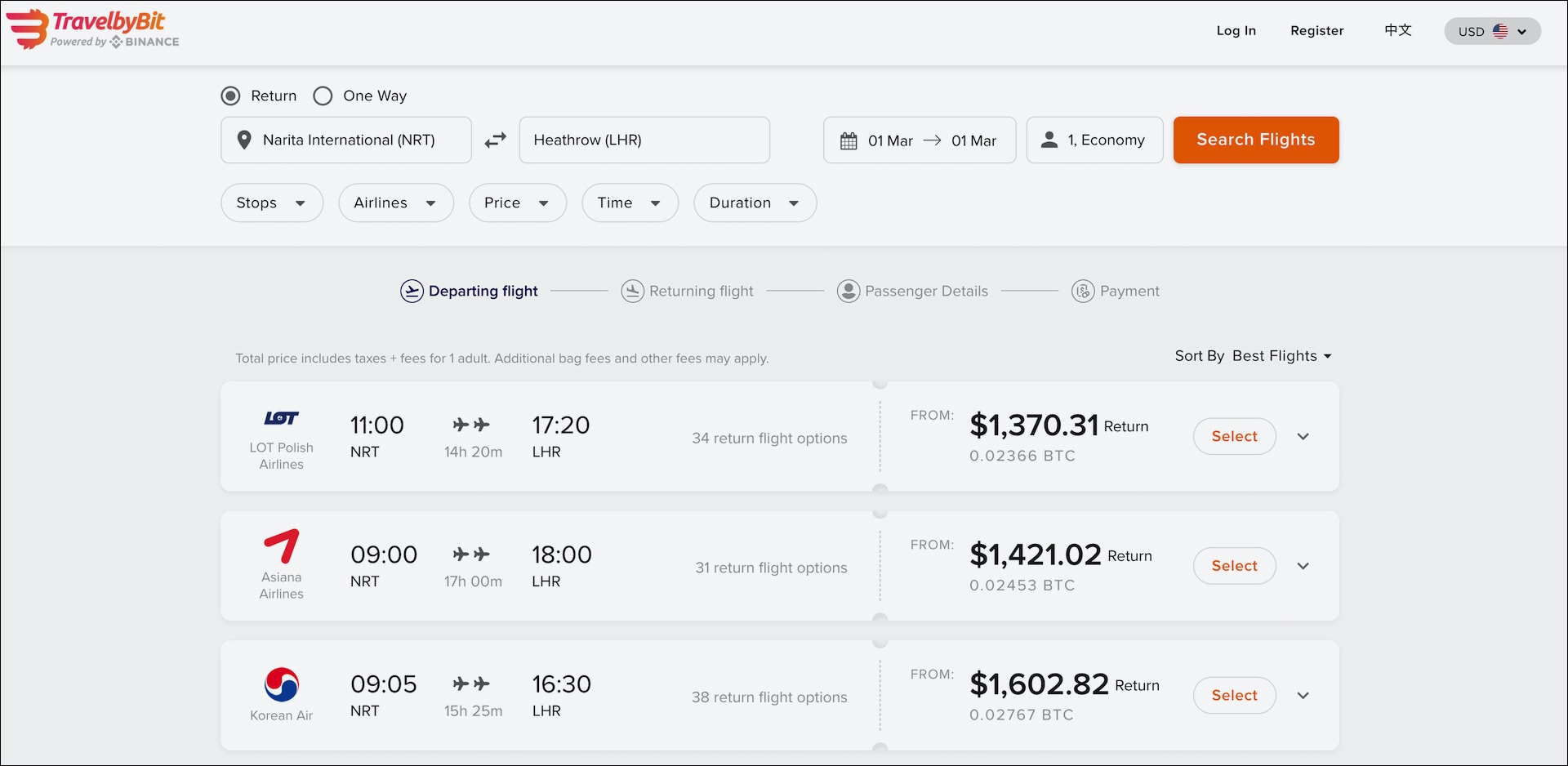Click the Register link
The width and height of the screenshot is (1568, 766).
coord(1317,31)
